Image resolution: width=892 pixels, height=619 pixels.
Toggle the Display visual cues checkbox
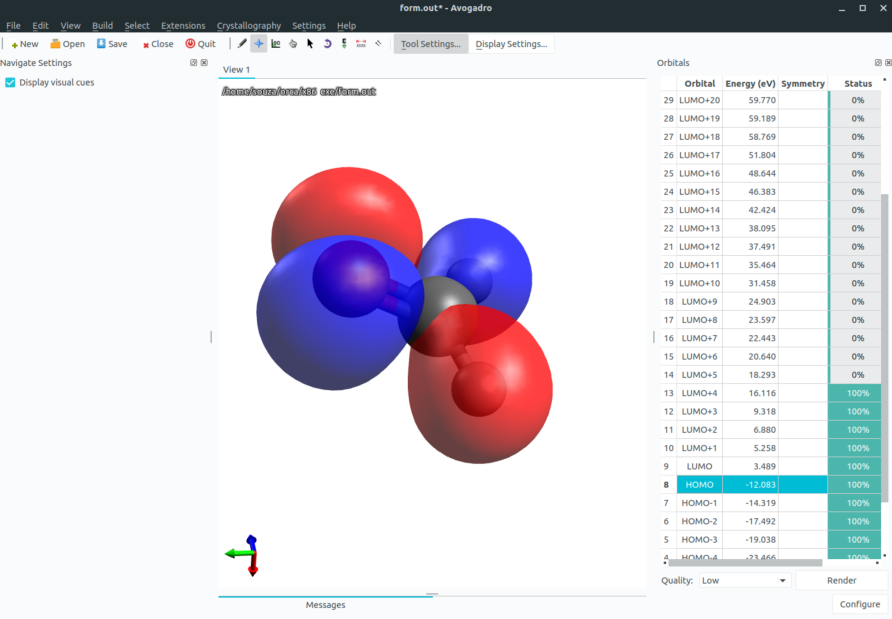pyautogui.click(x=10, y=82)
